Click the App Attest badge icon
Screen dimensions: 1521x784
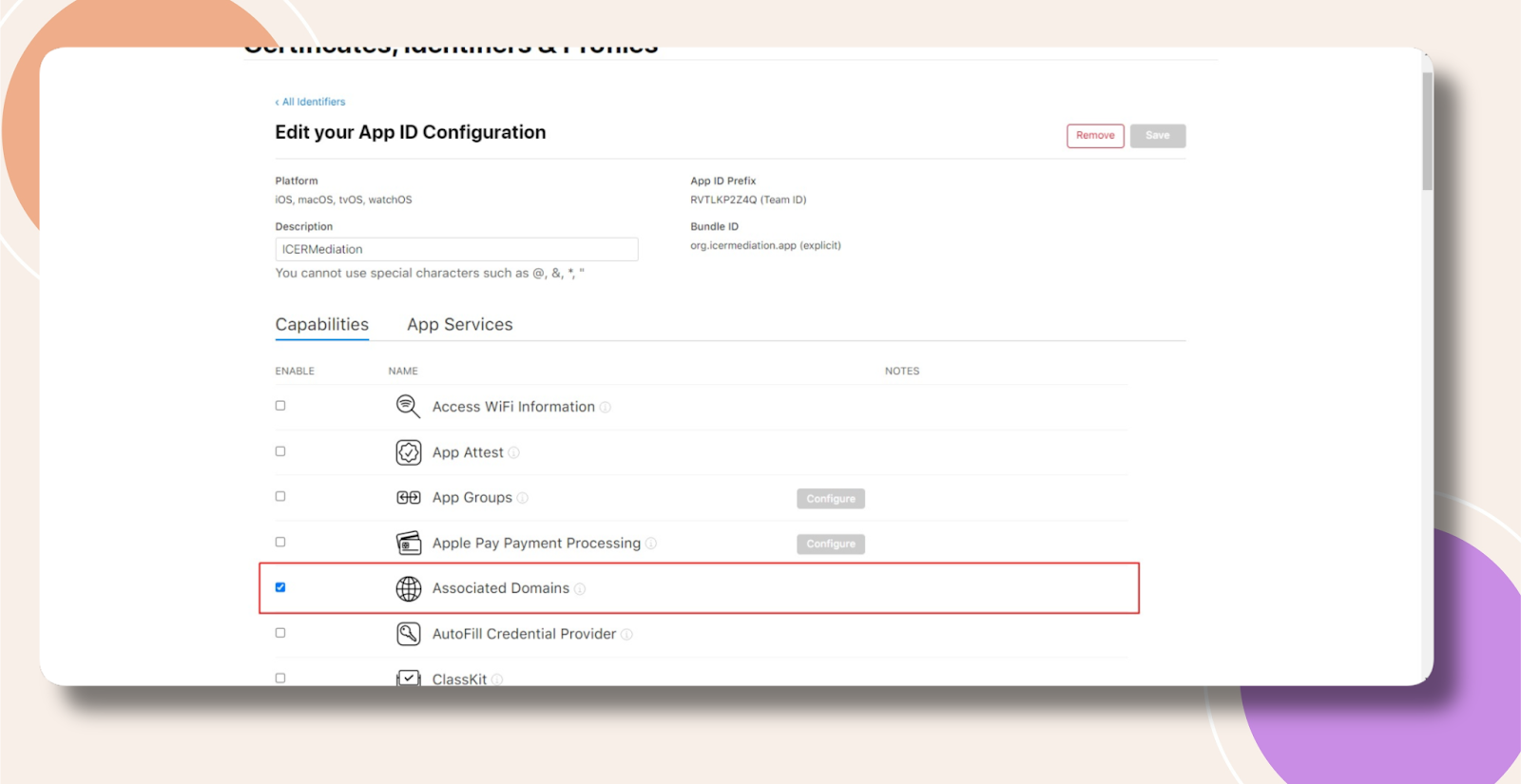[409, 452]
